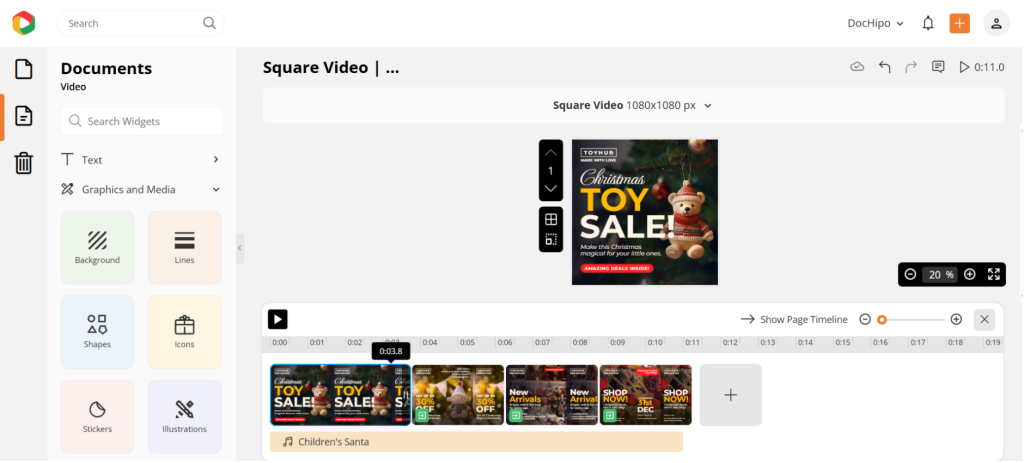Select the Shop Now timeline clip

[646, 395]
